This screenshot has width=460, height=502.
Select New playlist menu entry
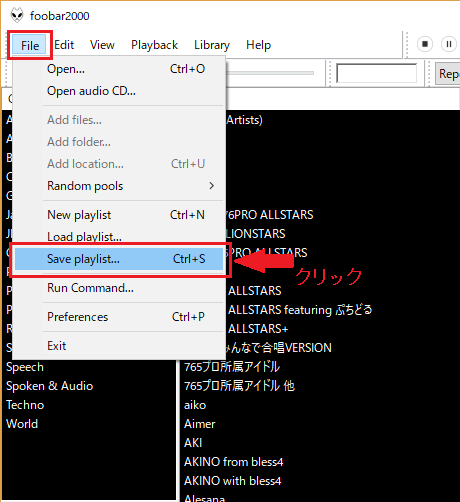coord(119,215)
